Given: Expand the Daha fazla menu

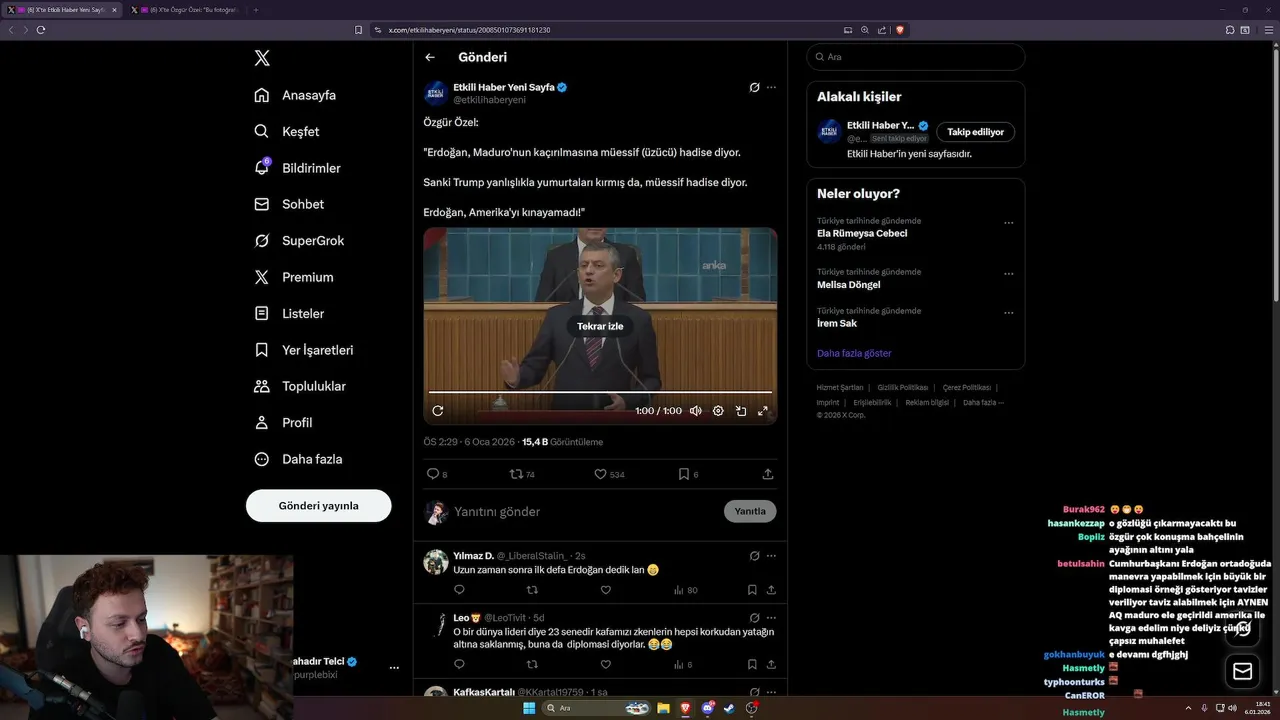Looking at the screenshot, I should pos(298,459).
